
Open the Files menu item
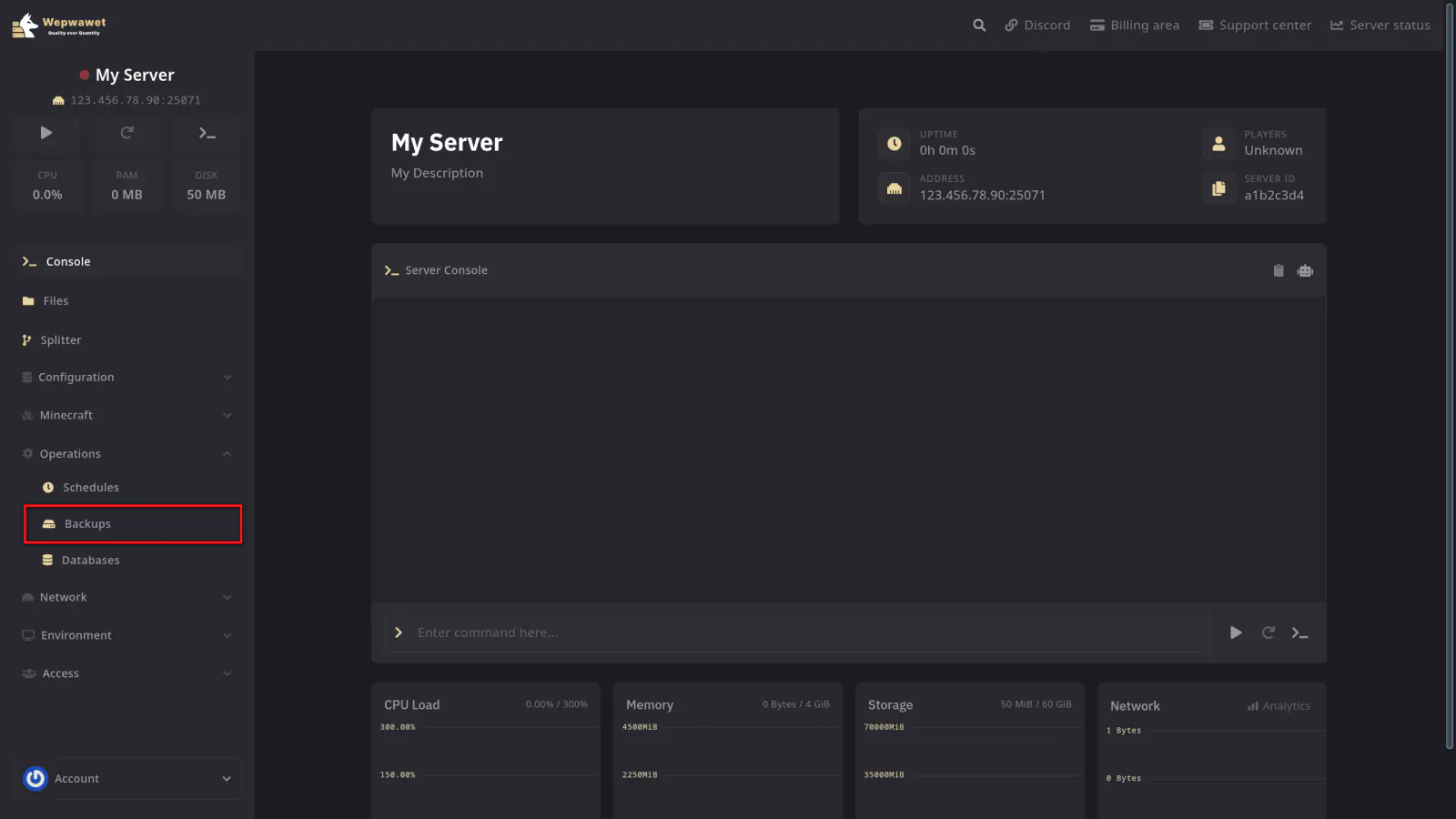[x=56, y=301]
